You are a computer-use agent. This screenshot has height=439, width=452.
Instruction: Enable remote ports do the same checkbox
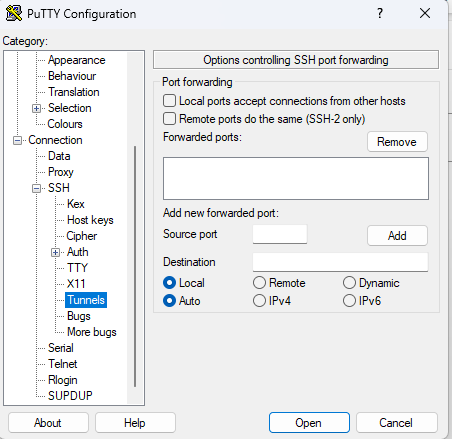169,119
